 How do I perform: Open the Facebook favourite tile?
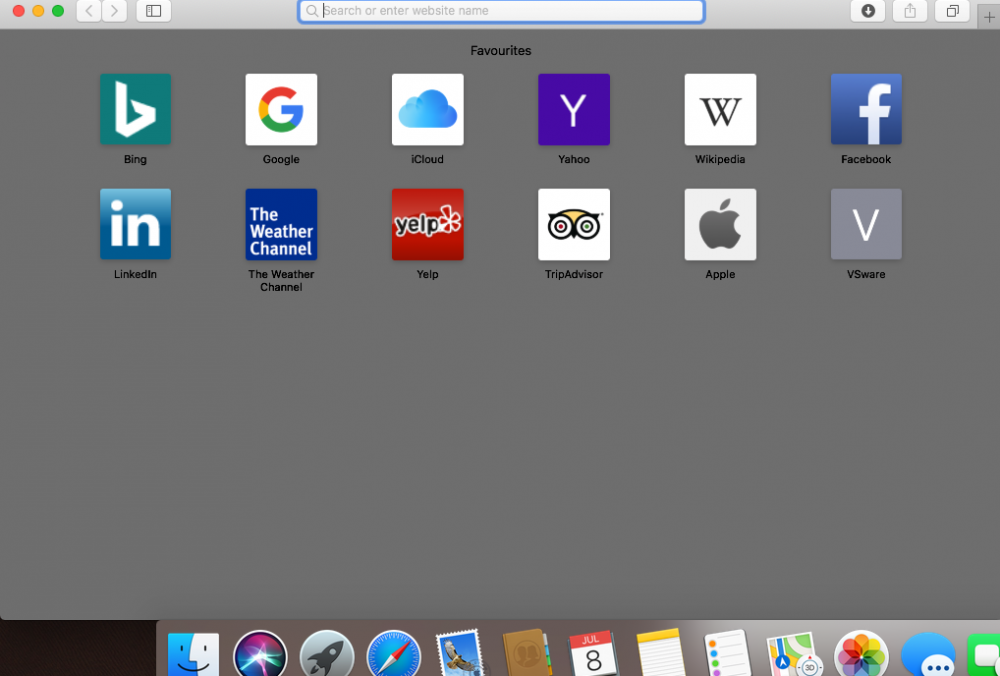click(866, 109)
